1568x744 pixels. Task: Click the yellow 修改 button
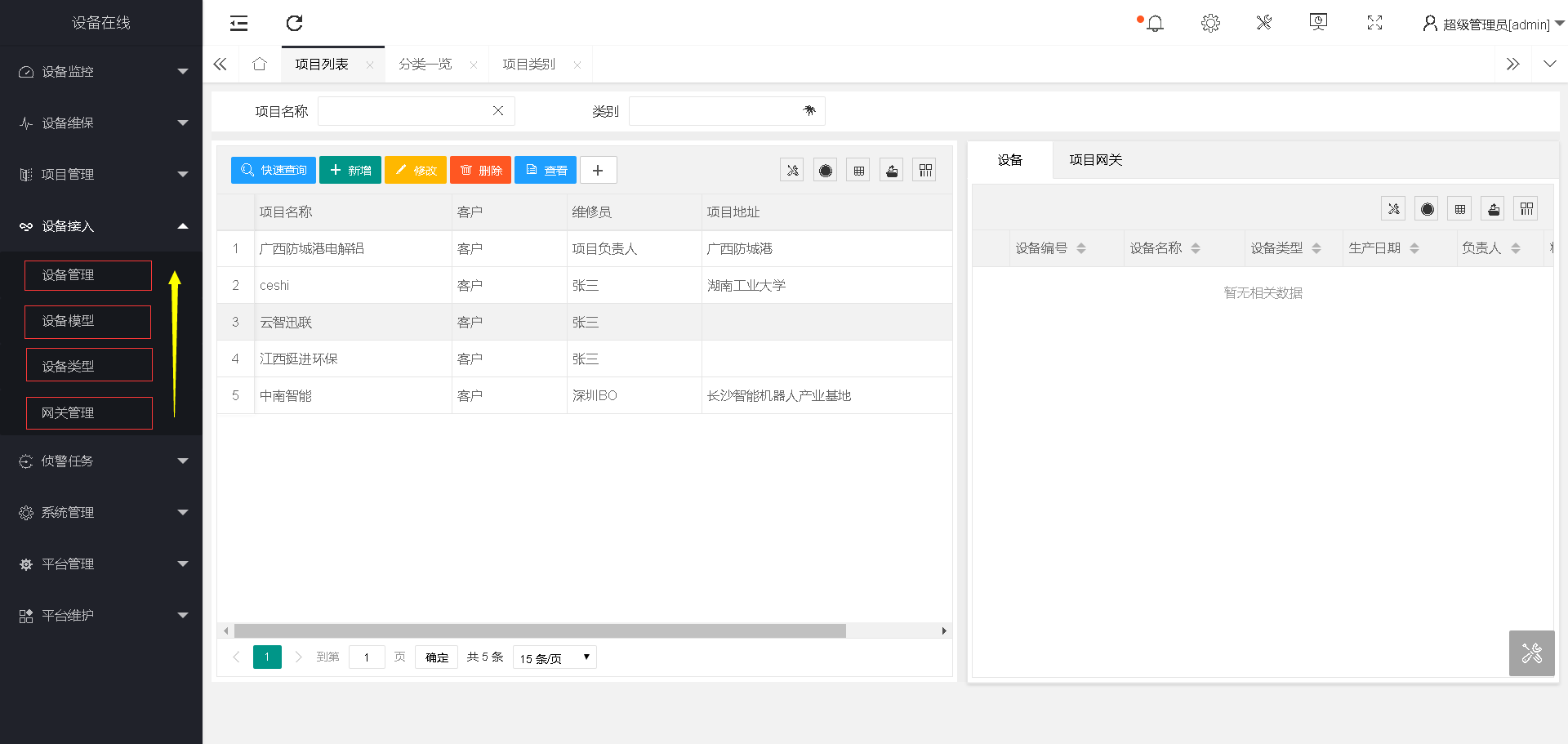[416, 170]
